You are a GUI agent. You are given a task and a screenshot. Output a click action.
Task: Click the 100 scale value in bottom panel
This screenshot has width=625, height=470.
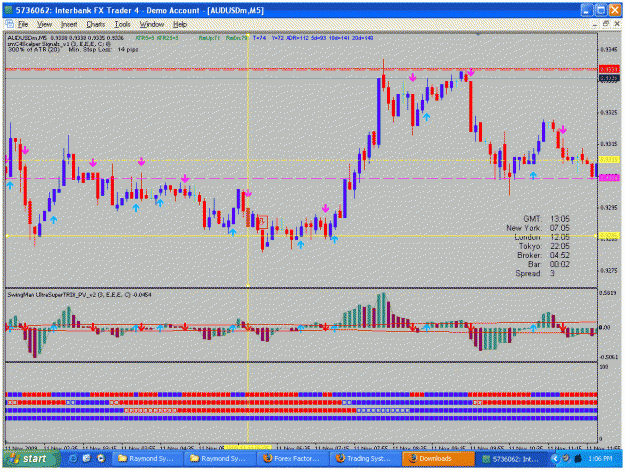pos(604,367)
